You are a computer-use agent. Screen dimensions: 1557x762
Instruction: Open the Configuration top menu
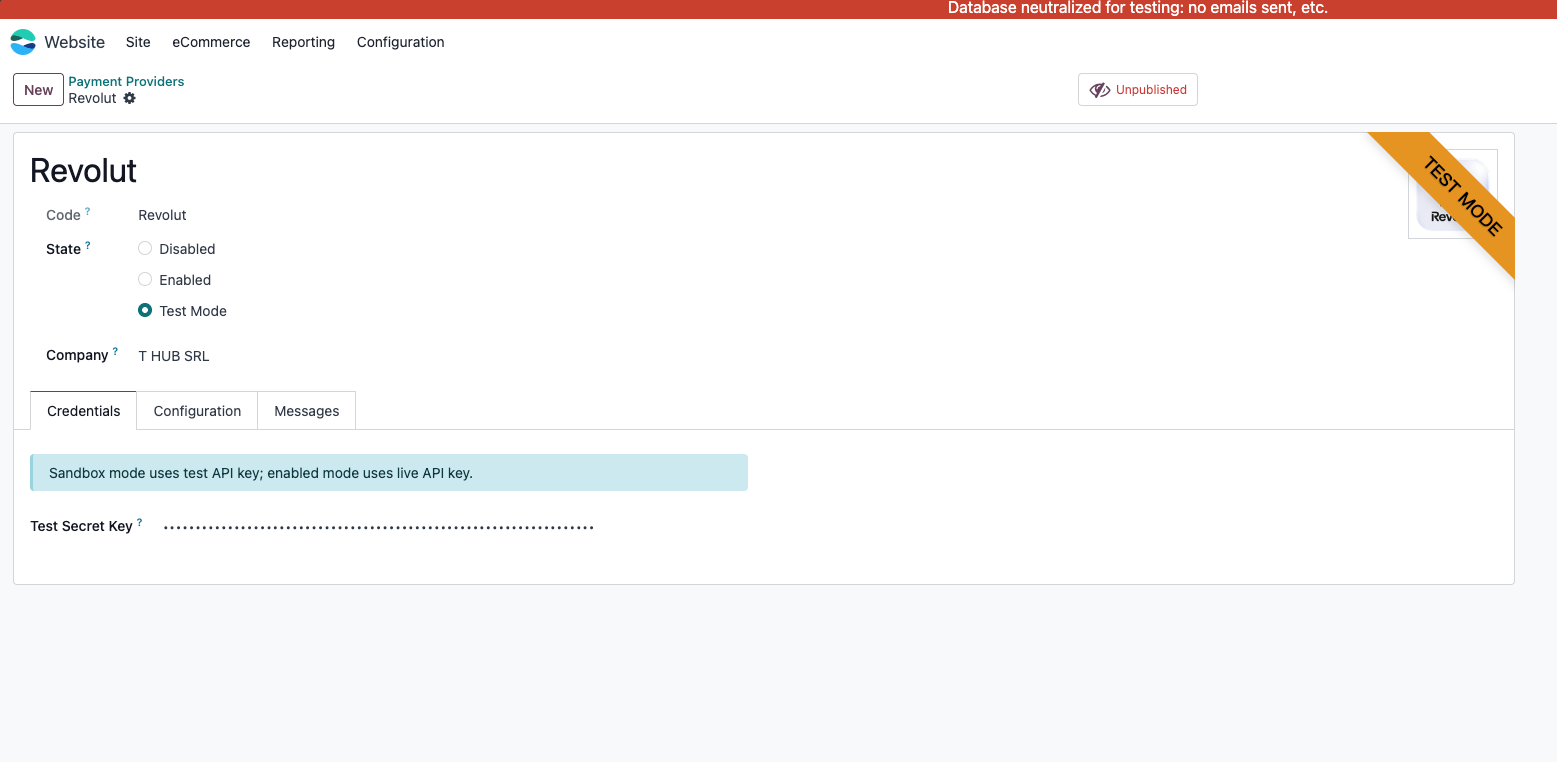coord(400,42)
